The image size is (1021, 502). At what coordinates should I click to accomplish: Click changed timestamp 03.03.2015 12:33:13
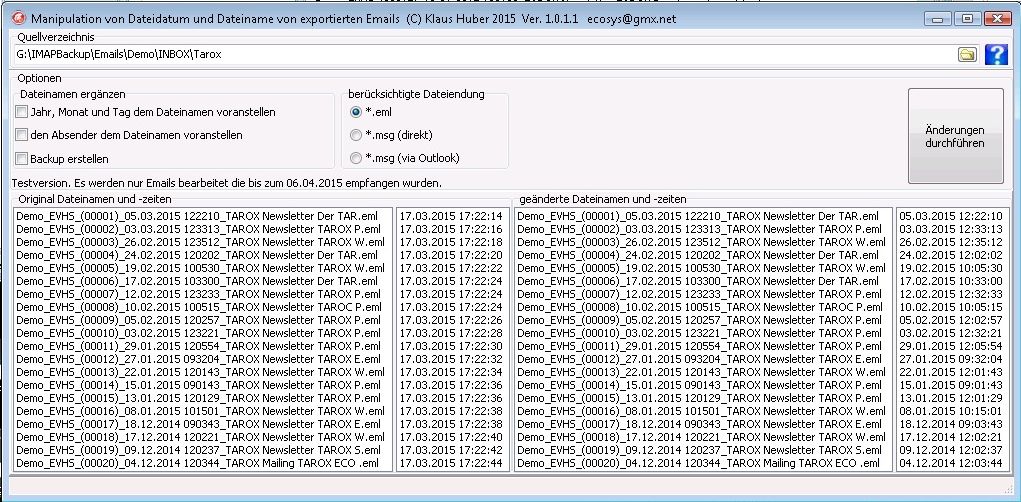coord(951,229)
